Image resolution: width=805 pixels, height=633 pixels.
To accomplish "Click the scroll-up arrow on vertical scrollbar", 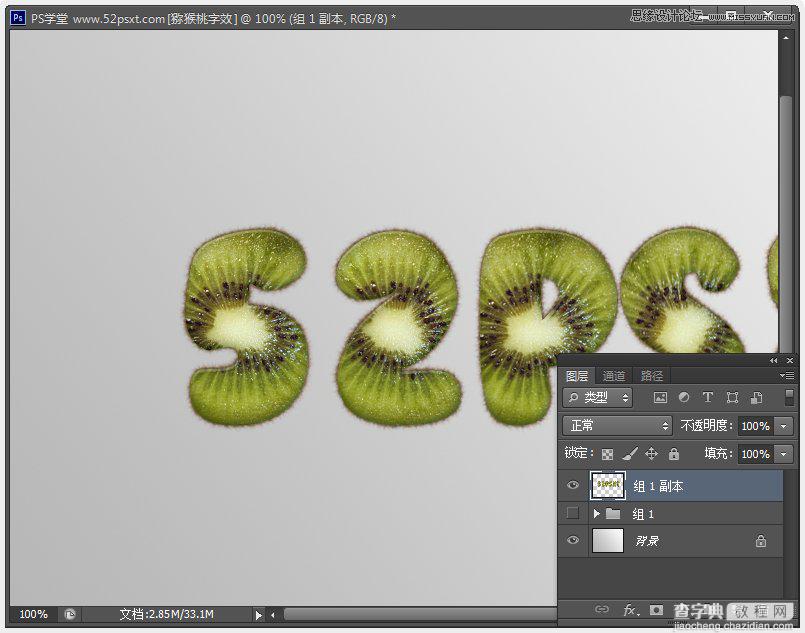I will (785, 37).
